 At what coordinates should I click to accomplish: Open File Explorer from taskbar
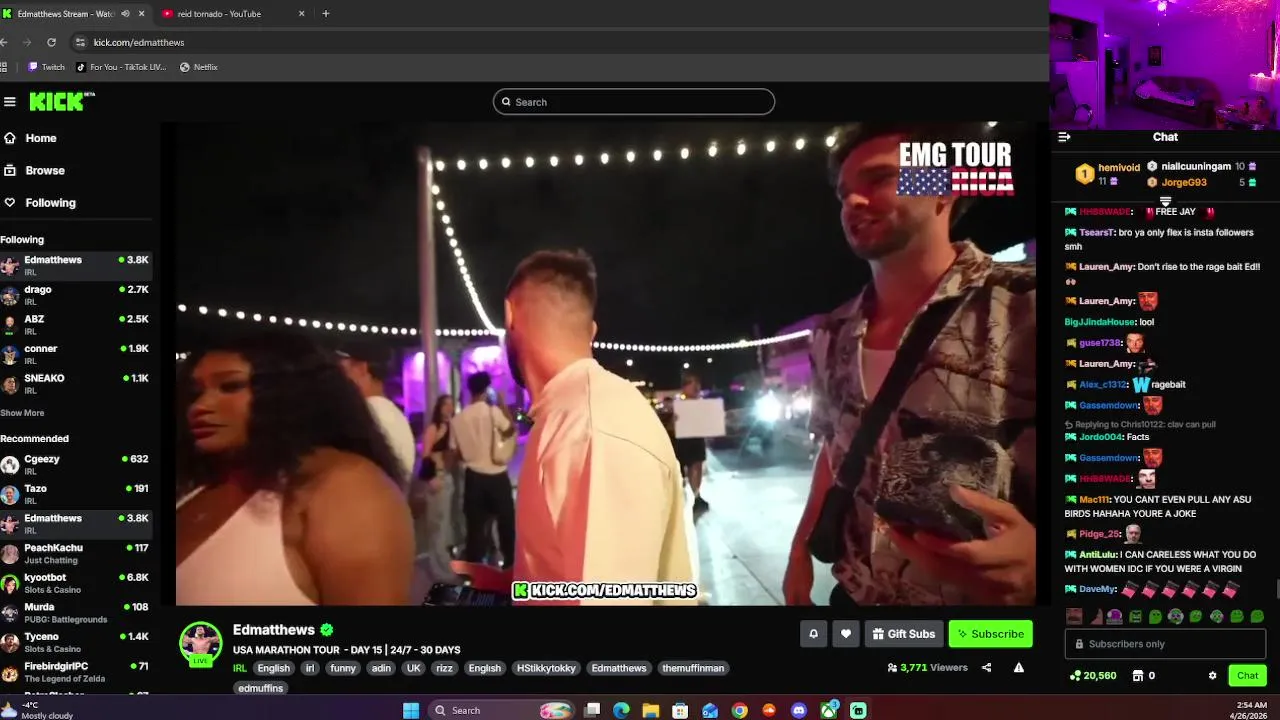651,710
